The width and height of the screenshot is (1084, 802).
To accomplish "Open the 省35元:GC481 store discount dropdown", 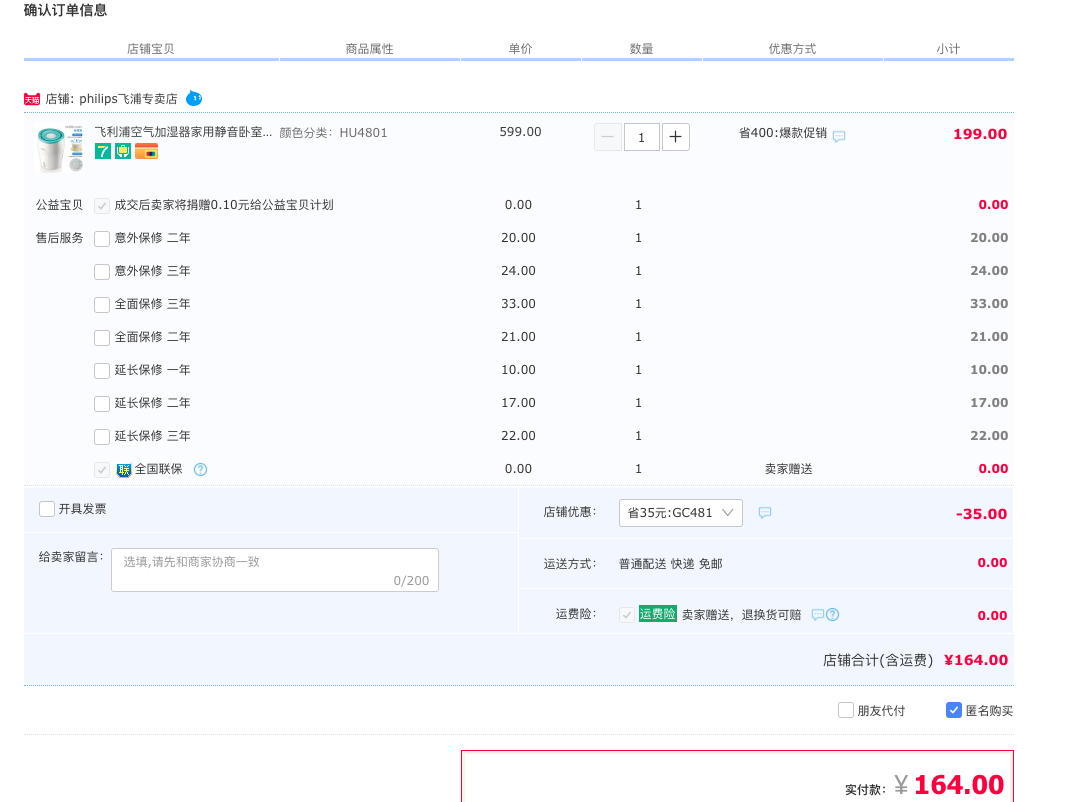I will point(680,513).
